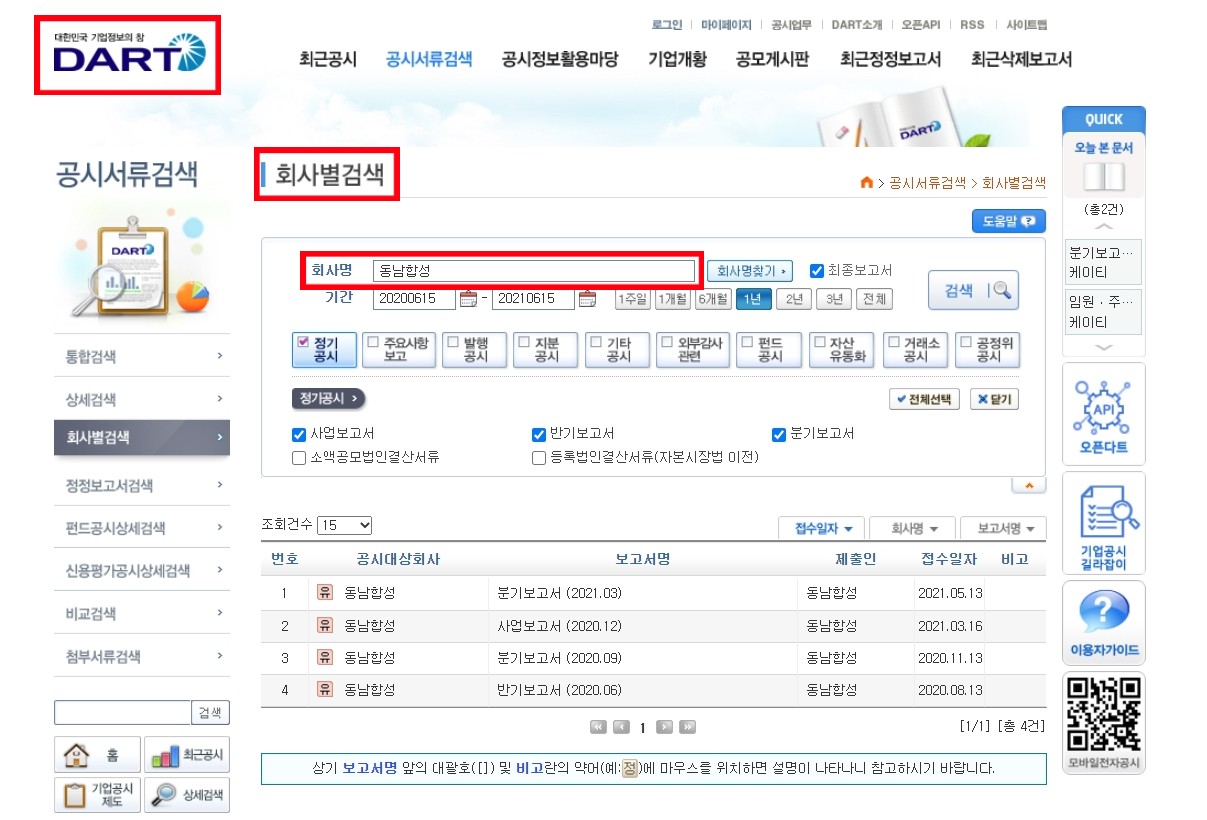This screenshot has width=1207, height=820.
Task: Click the 전체선택 button
Action: point(924,399)
